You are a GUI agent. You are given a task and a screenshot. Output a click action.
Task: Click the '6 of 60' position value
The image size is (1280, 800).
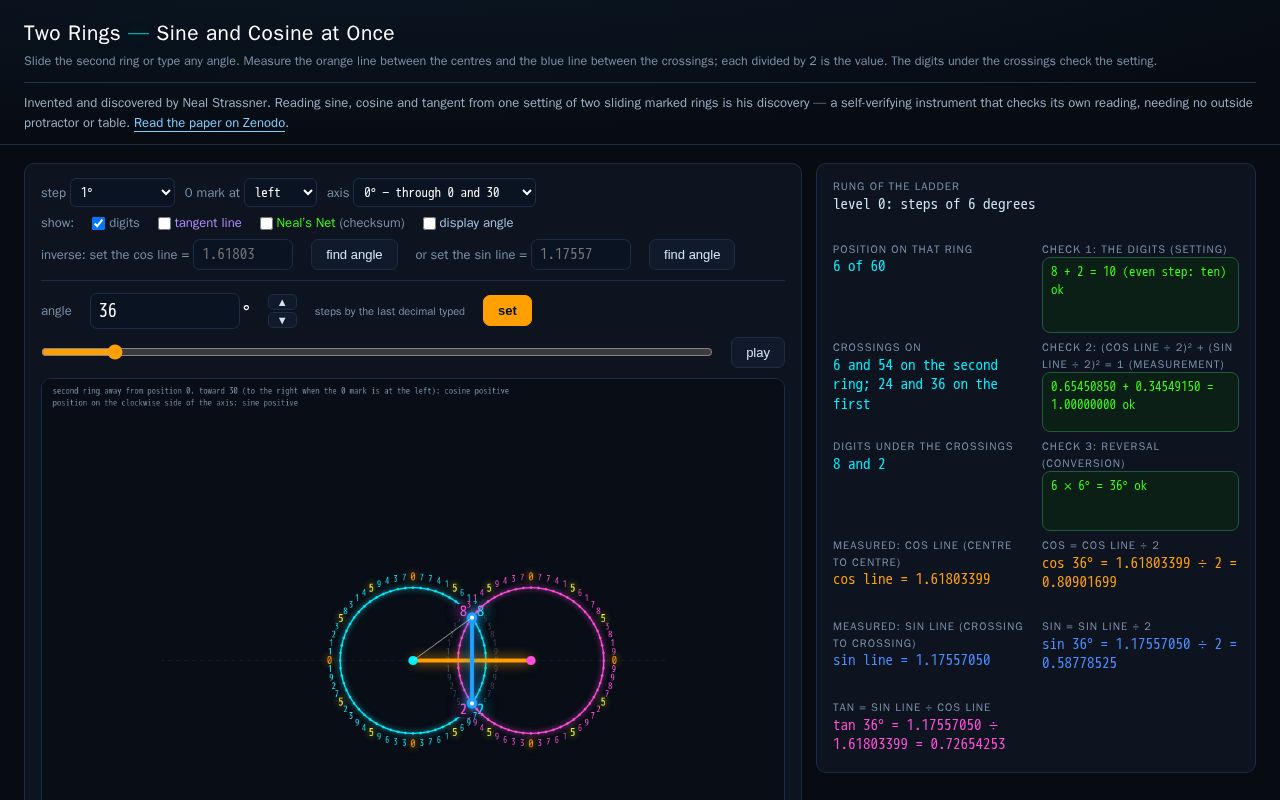tap(859, 266)
